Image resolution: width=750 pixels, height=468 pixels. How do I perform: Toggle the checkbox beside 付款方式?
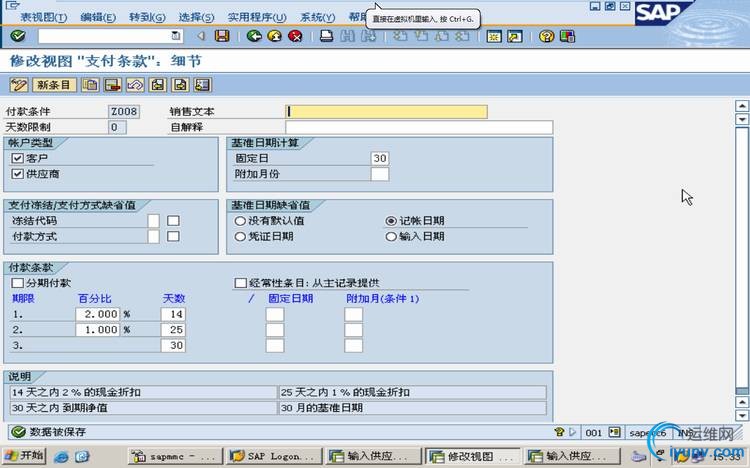(173, 236)
